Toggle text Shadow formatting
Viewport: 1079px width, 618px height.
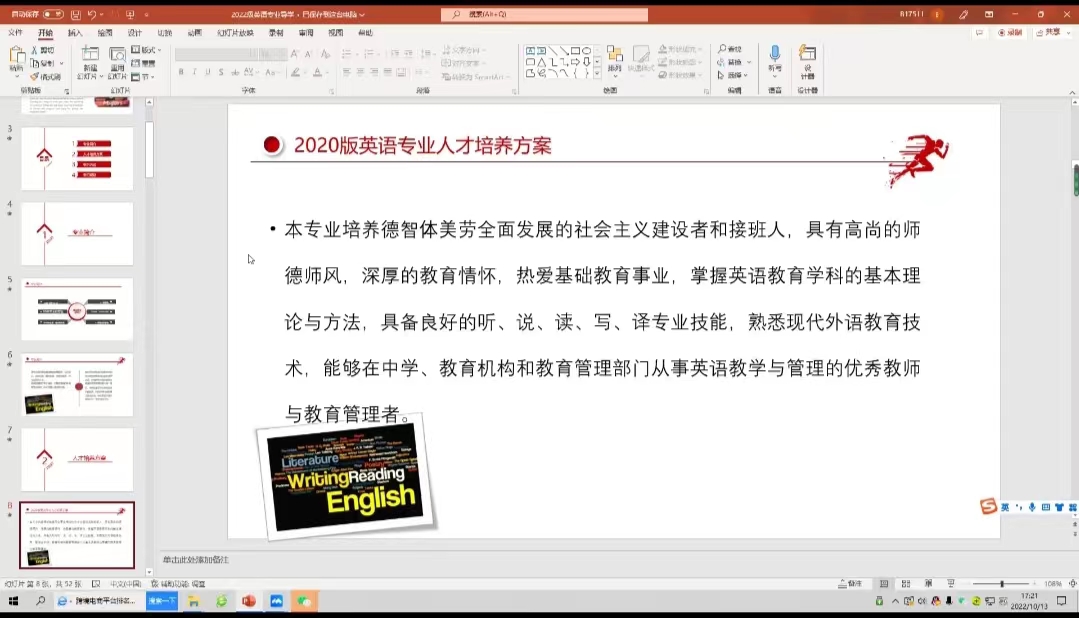click(221, 72)
